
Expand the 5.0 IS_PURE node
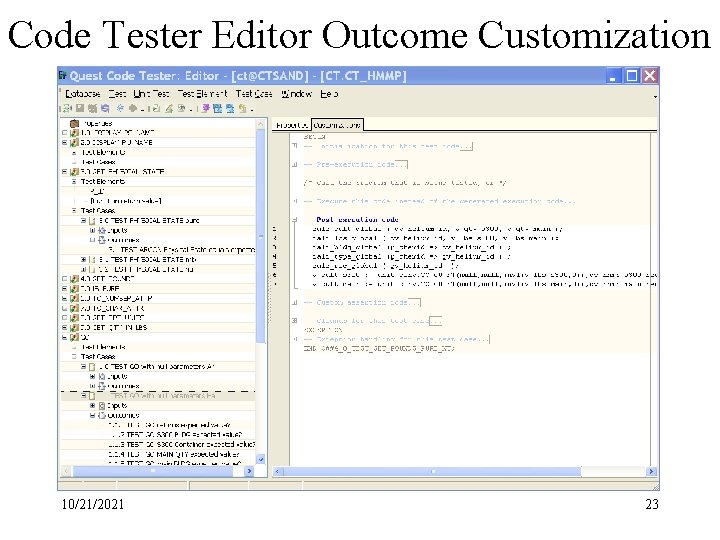pyautogui.click(x=65, y=288)
